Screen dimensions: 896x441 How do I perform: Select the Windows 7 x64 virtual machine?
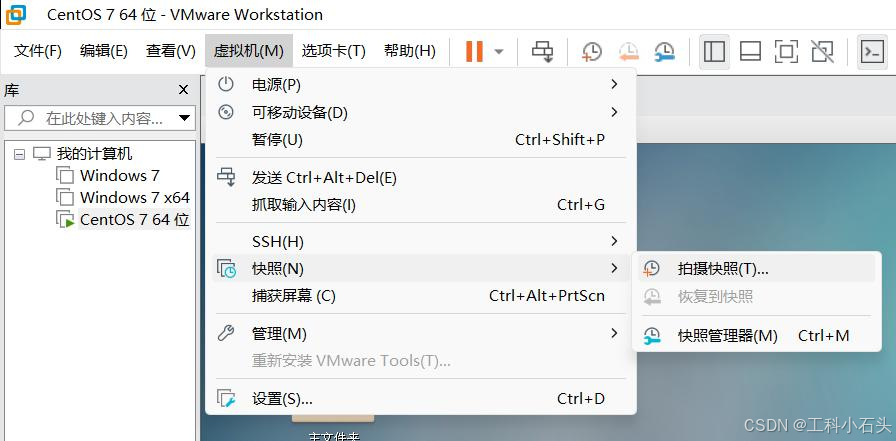(x=134, y=198)
